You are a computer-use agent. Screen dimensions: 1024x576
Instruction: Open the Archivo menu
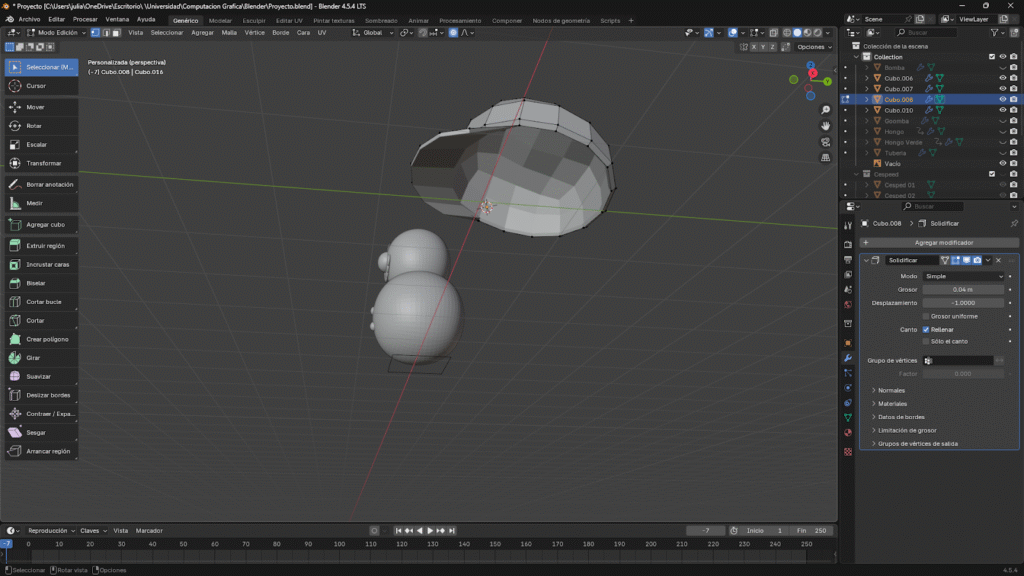pos(29,19)
